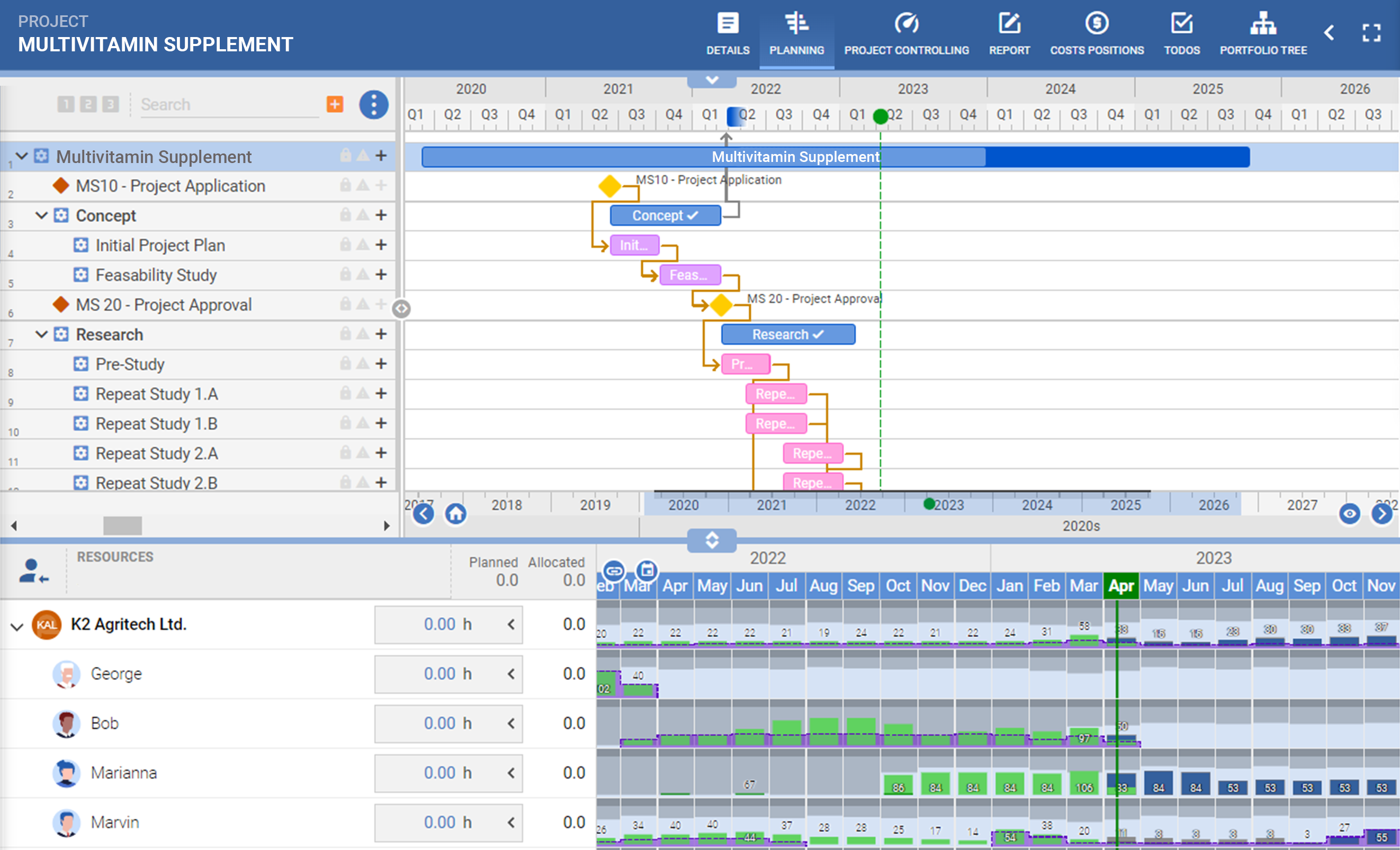Screen dimensions: 1400x850
Task: Toggle lock on Concept row
Action: [345, 215]
